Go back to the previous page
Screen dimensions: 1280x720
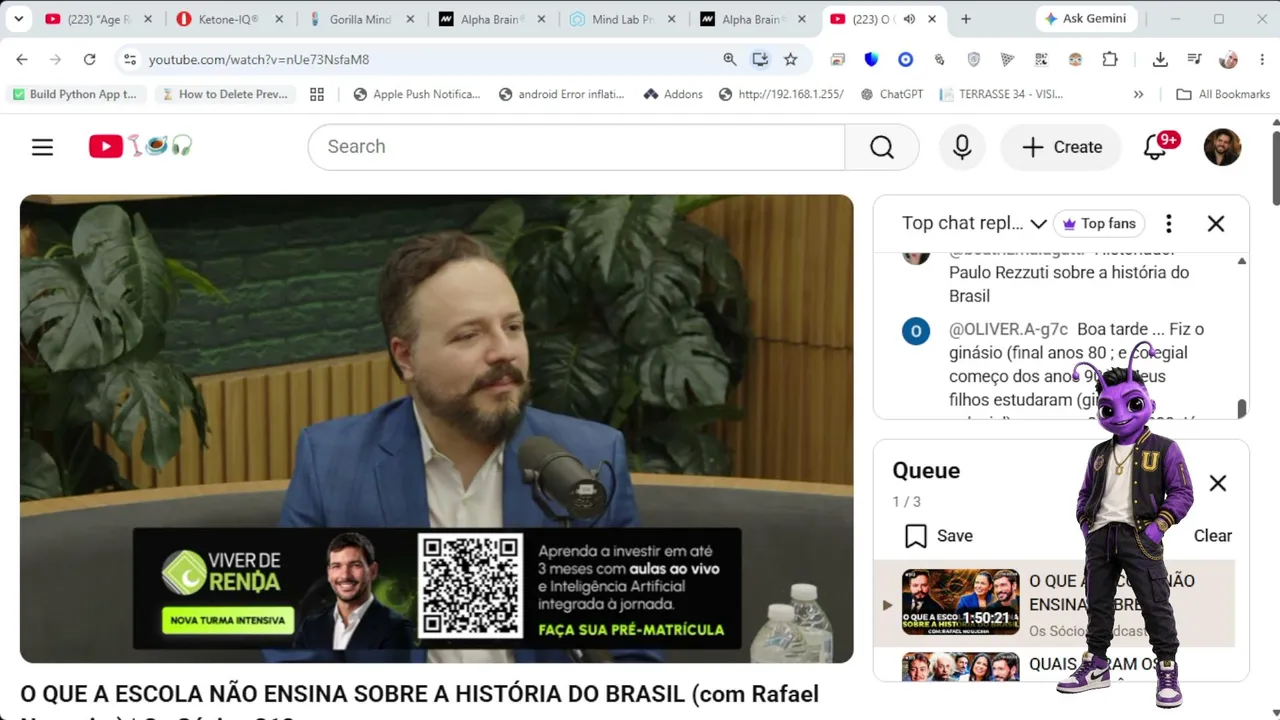(22, 60)
